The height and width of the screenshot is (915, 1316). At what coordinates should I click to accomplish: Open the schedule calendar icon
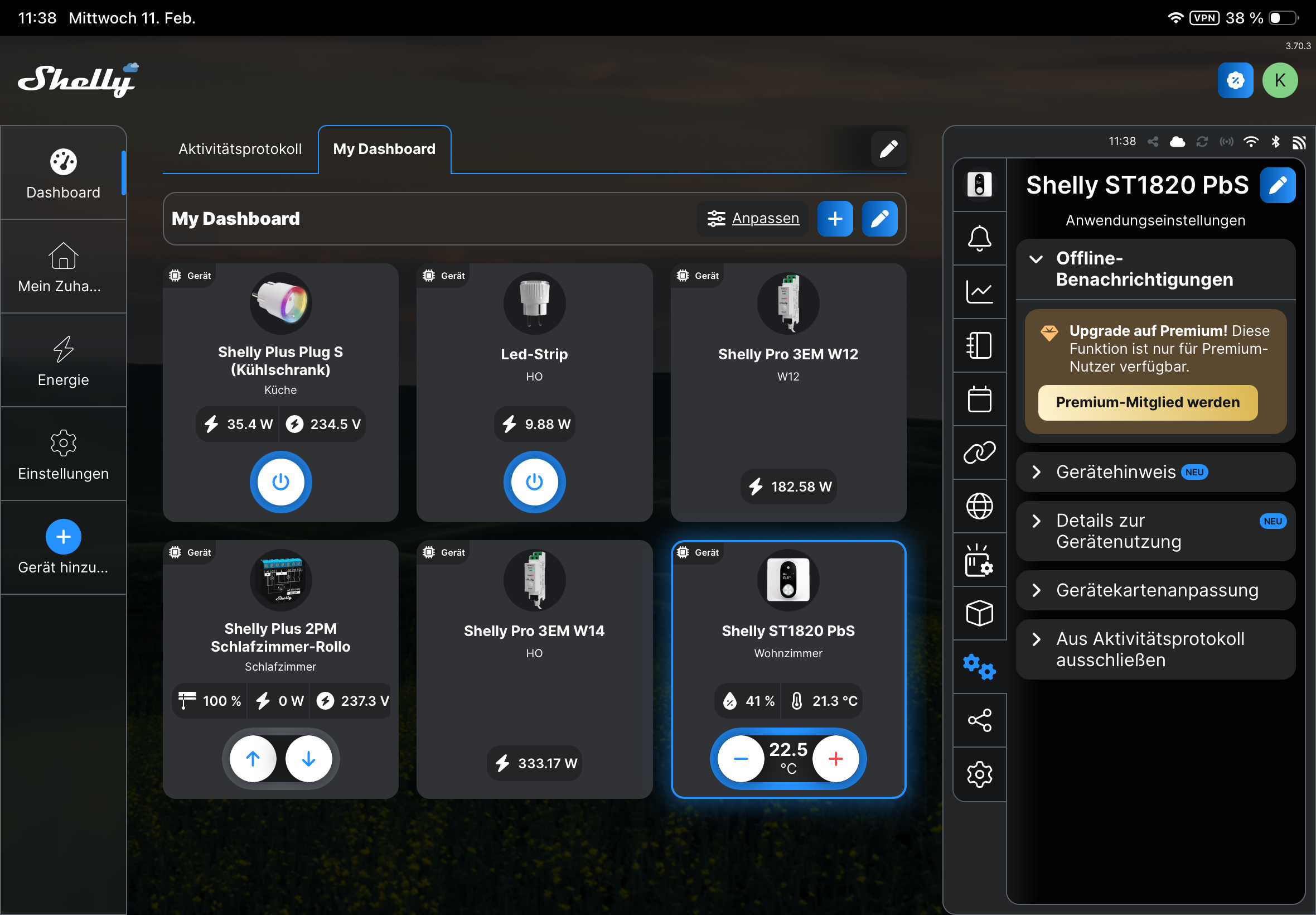pos(979,399)
